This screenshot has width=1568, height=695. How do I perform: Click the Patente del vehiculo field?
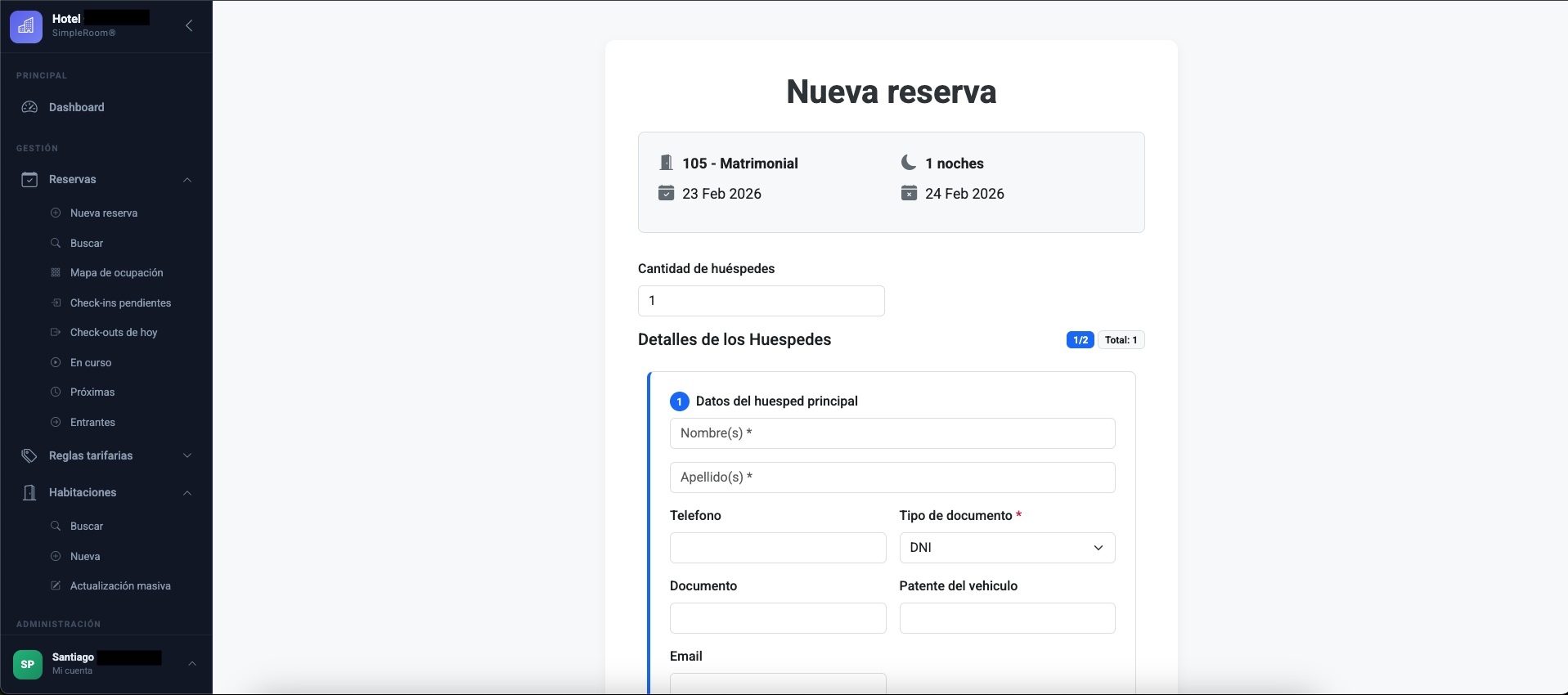pyautogui.click(x=1007, y=618)
